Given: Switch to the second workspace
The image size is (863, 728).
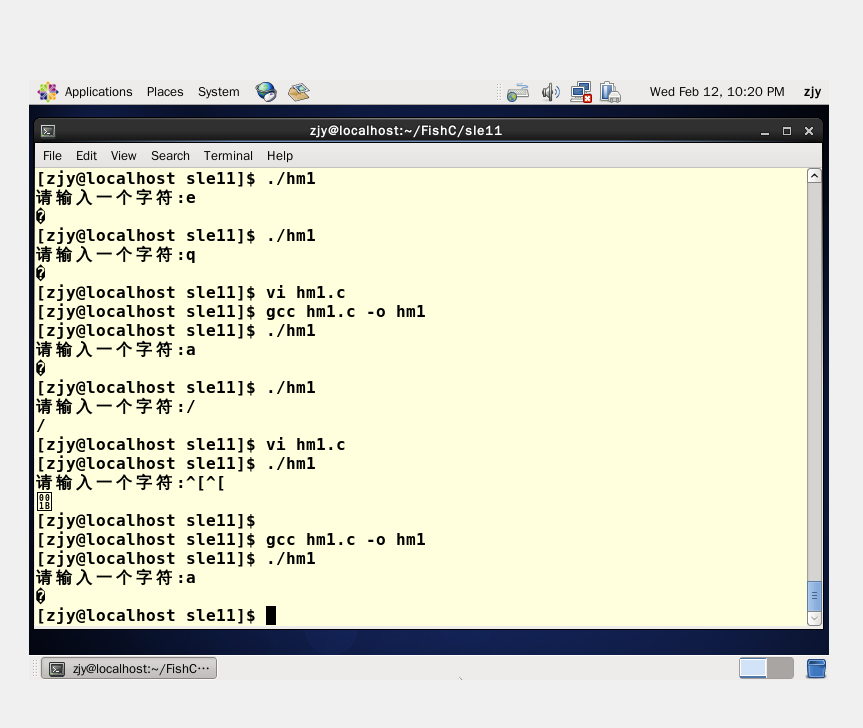Looking at the screenshot, I should tap(780, 668).
